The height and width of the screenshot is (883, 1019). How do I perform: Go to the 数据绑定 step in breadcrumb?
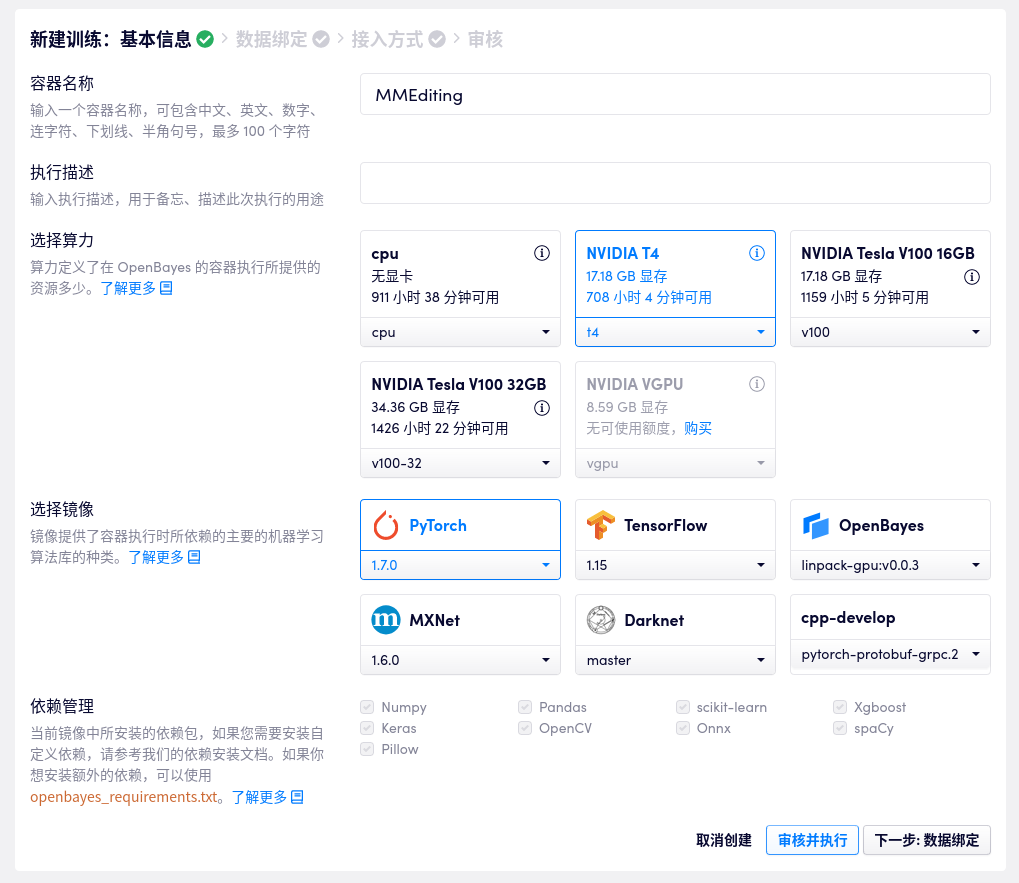click(x=272, y=39)
